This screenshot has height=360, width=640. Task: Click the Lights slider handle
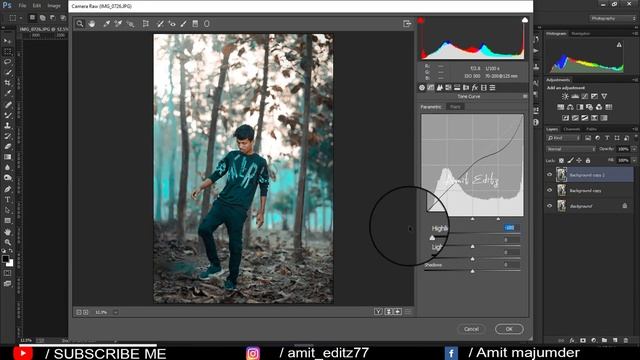[x=472, y=247]
